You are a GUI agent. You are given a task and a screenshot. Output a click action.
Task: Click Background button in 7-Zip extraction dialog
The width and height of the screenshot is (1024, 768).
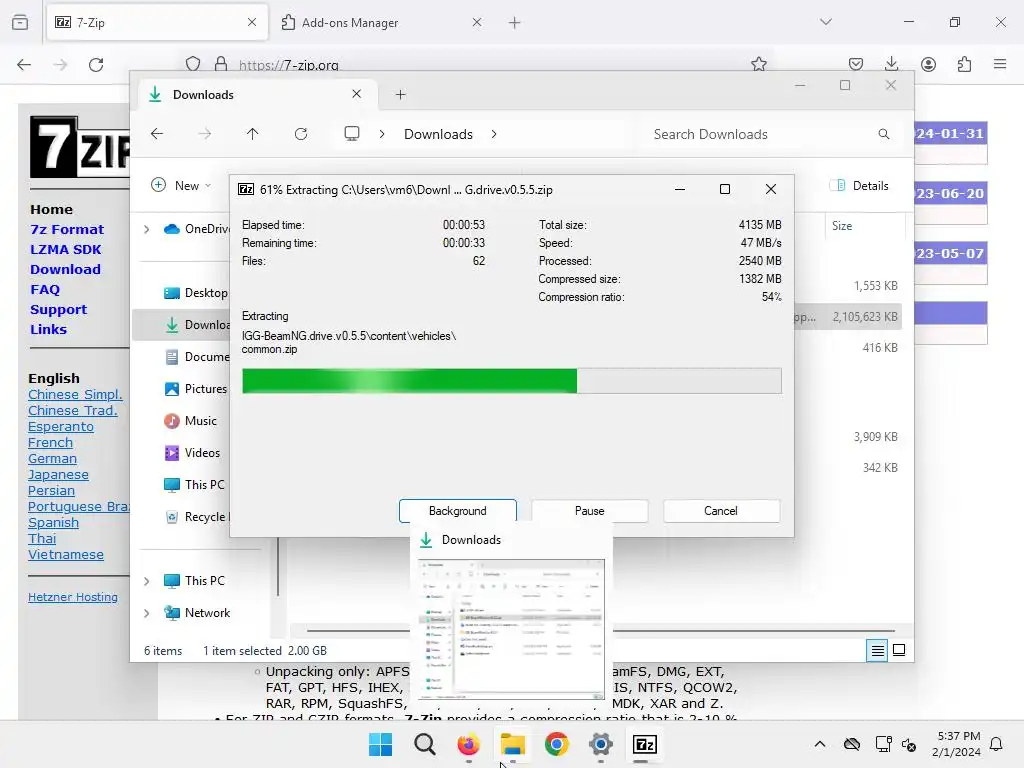point(457,511)
